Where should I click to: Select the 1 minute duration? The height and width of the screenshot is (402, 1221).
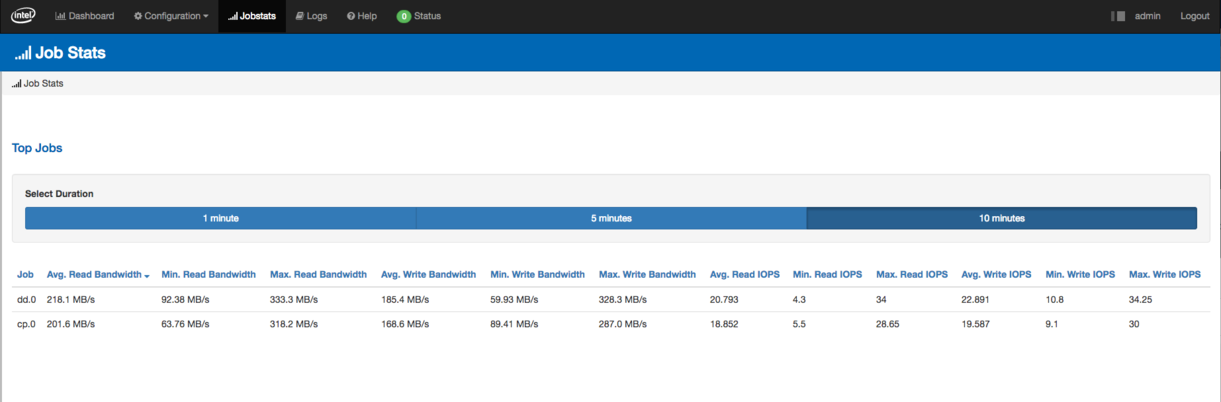pyautogui.click(x=220, y=218)
